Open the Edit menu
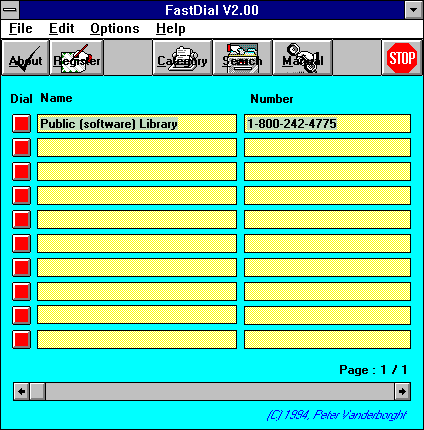Viewport: 424px width, 430px height. [61, 29]
